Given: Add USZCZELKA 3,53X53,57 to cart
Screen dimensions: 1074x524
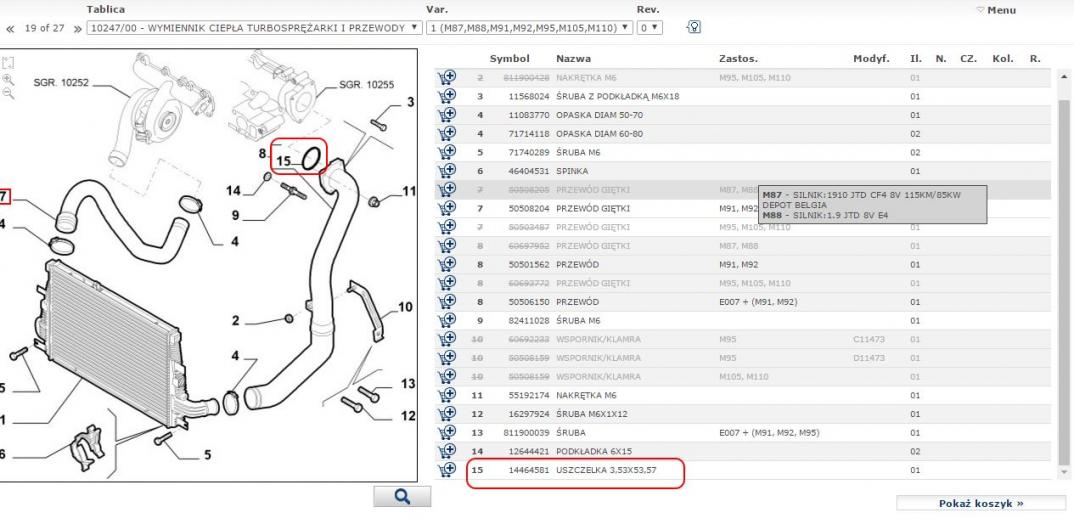Looking at the screenshot, I should pos(447,470).
